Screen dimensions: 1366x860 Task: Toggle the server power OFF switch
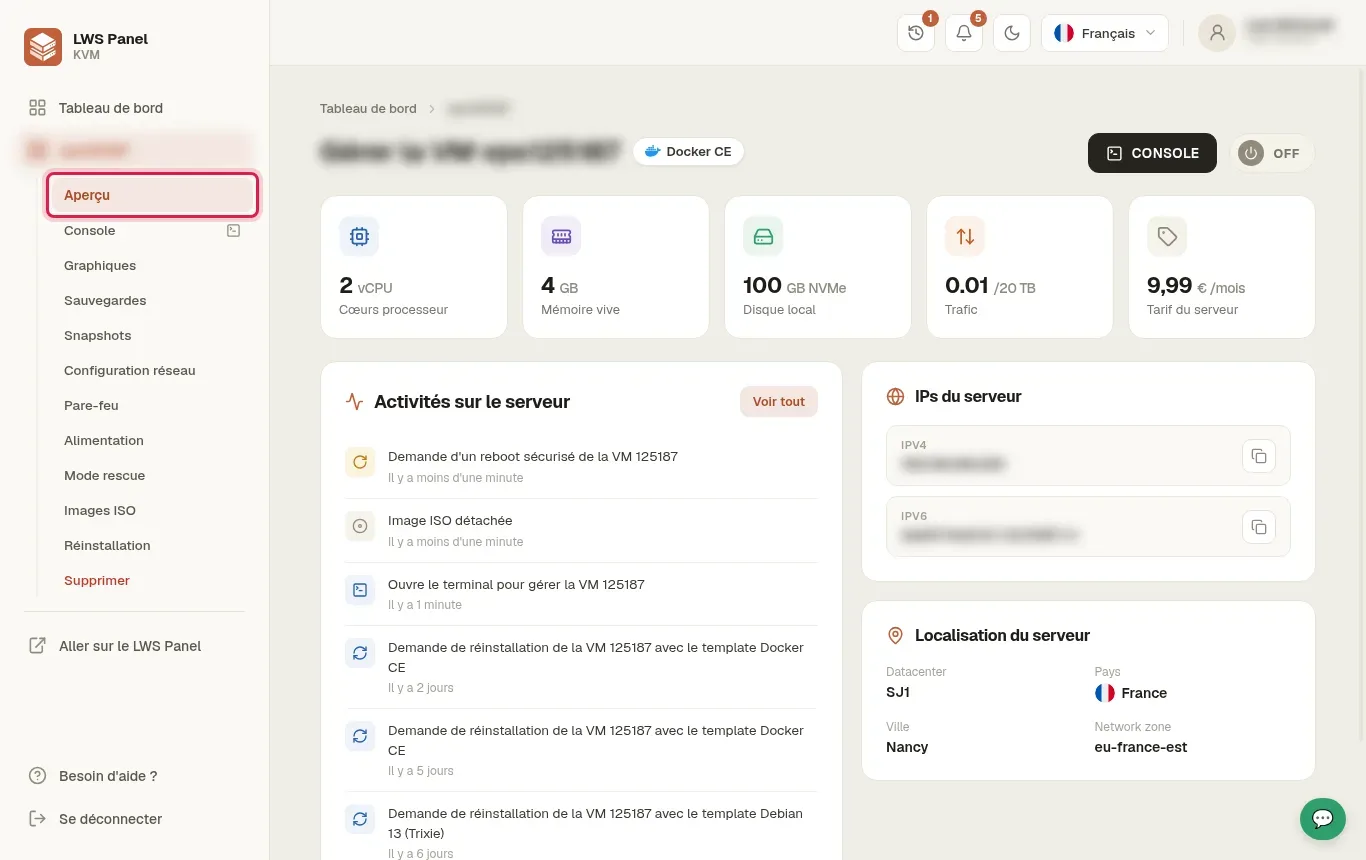pyautogui.click(x=1271, y=153)
